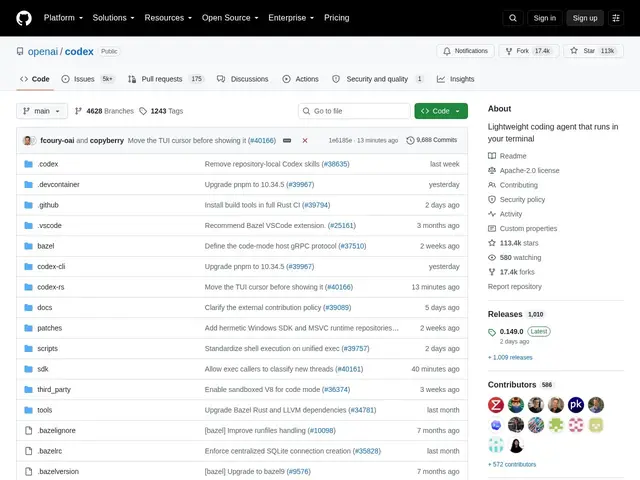The height and width of the screenshot is (480, 640).
Task: Click the bell Notifications button
Action: click(x=465, y=51)
